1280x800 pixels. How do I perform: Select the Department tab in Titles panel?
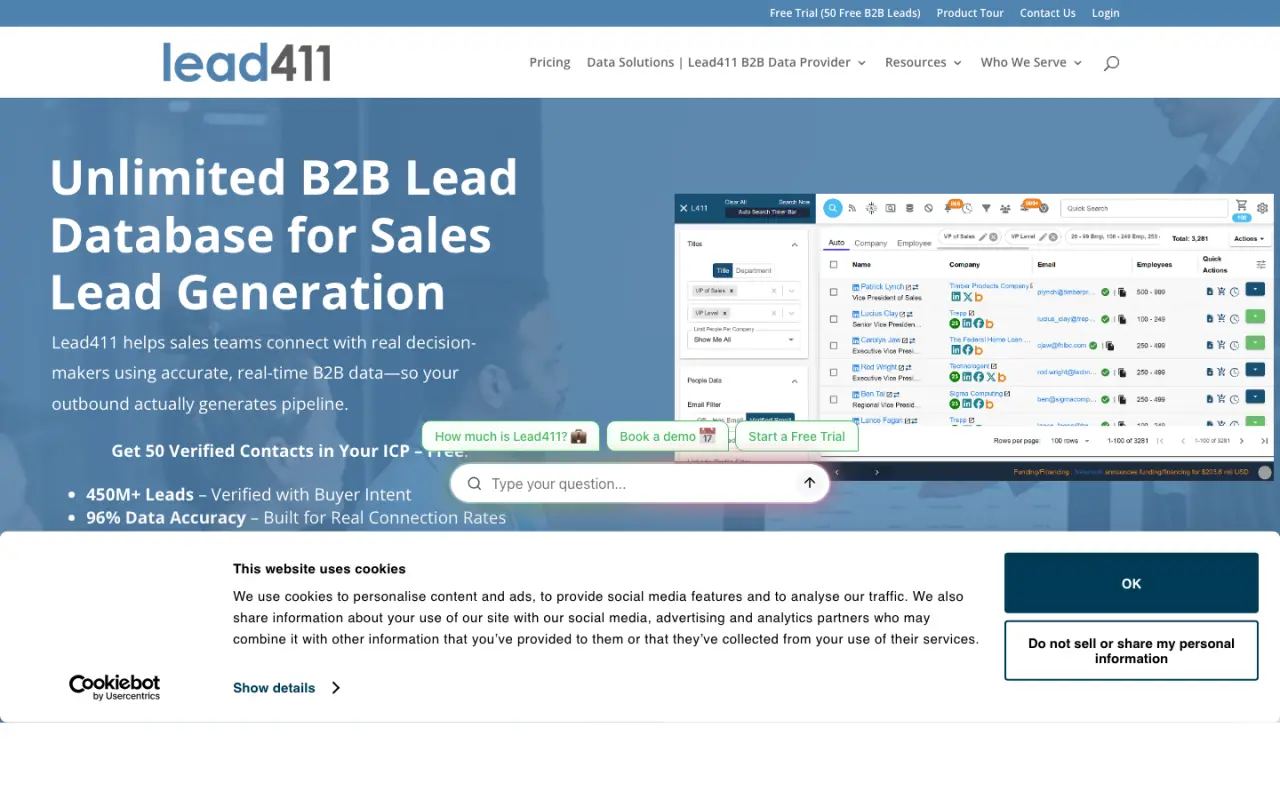[753, 270]
